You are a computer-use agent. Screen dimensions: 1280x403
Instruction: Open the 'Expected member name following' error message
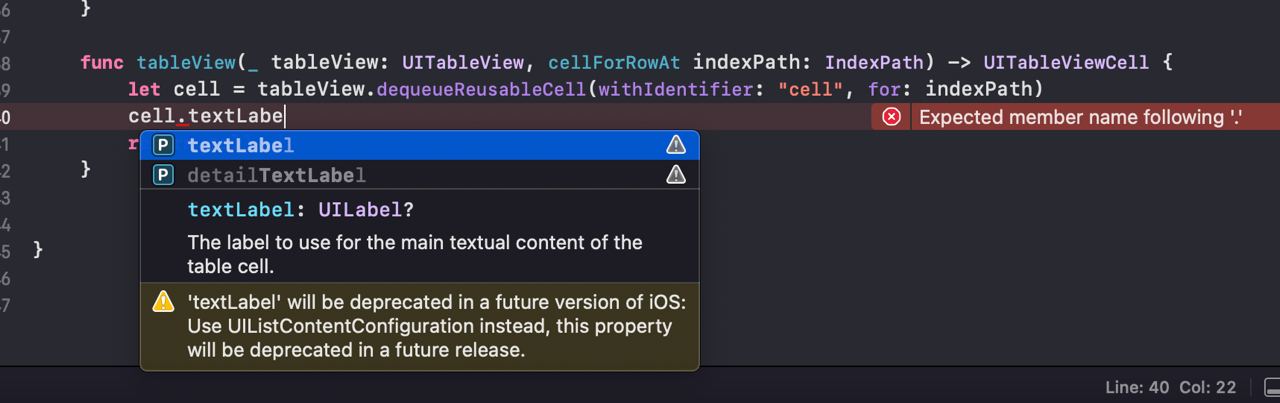[x=1080, y=117]
